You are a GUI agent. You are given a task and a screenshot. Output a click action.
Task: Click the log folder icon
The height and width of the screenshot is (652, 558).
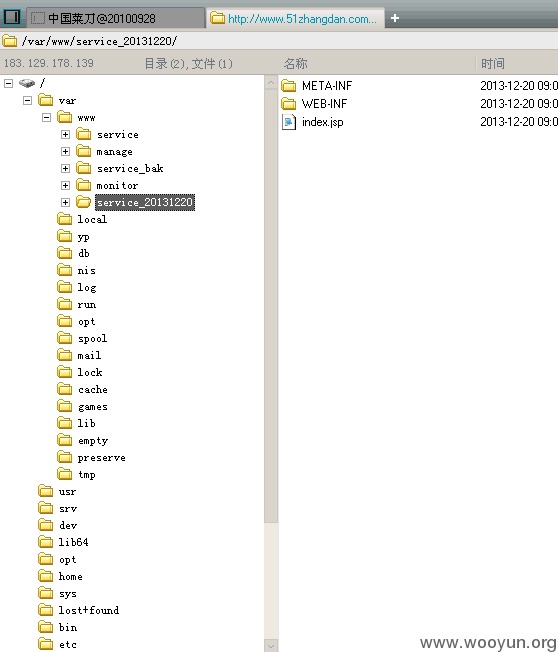pos(64,287)
